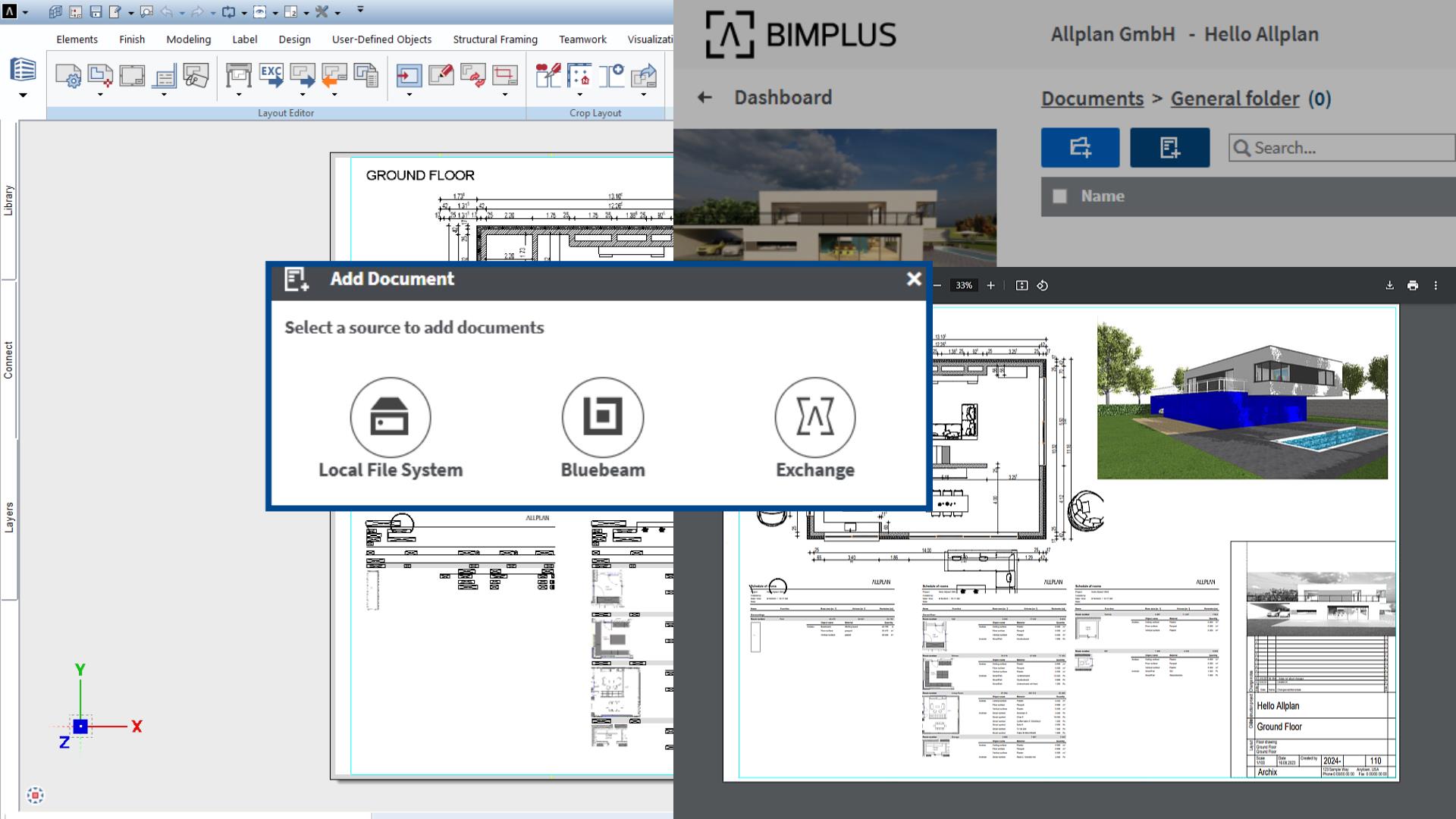Expand the tools wrench dropdown arrow

[x=337, y=12]
